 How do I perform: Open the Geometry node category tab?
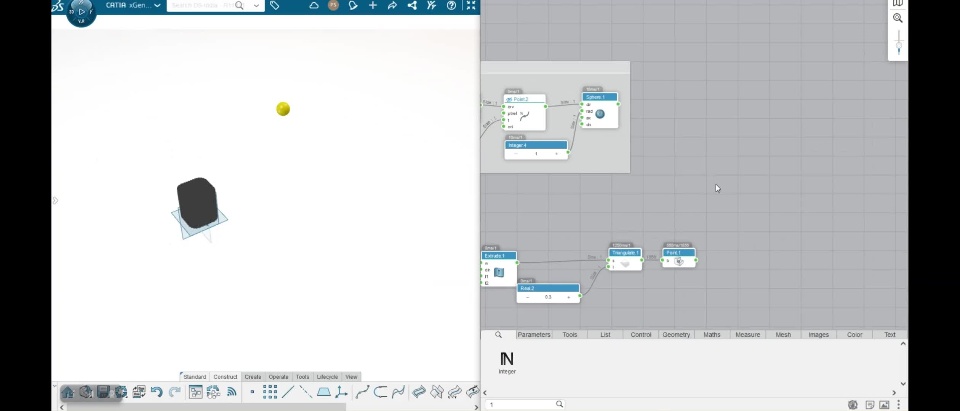point(676,334)
